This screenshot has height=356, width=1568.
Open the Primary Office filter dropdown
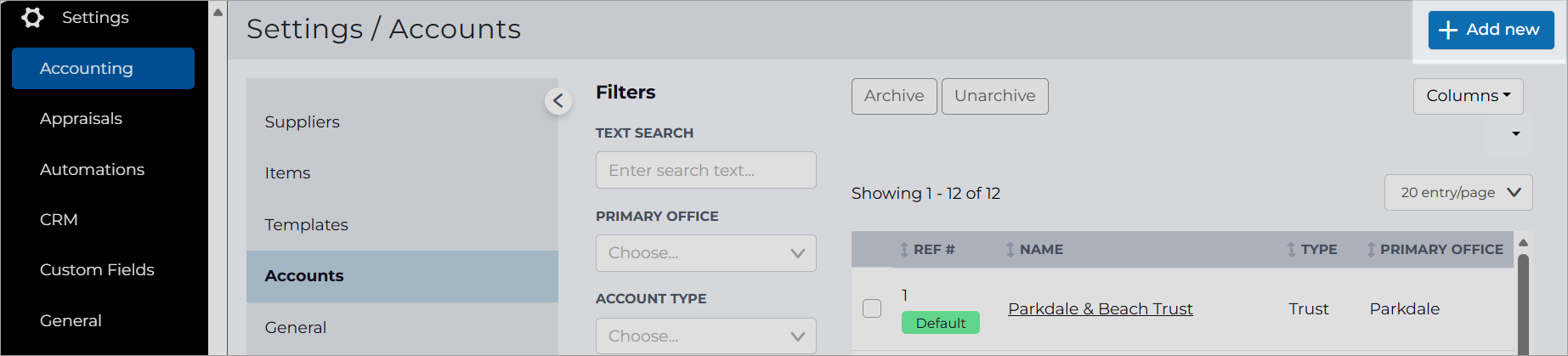[705, 253]
